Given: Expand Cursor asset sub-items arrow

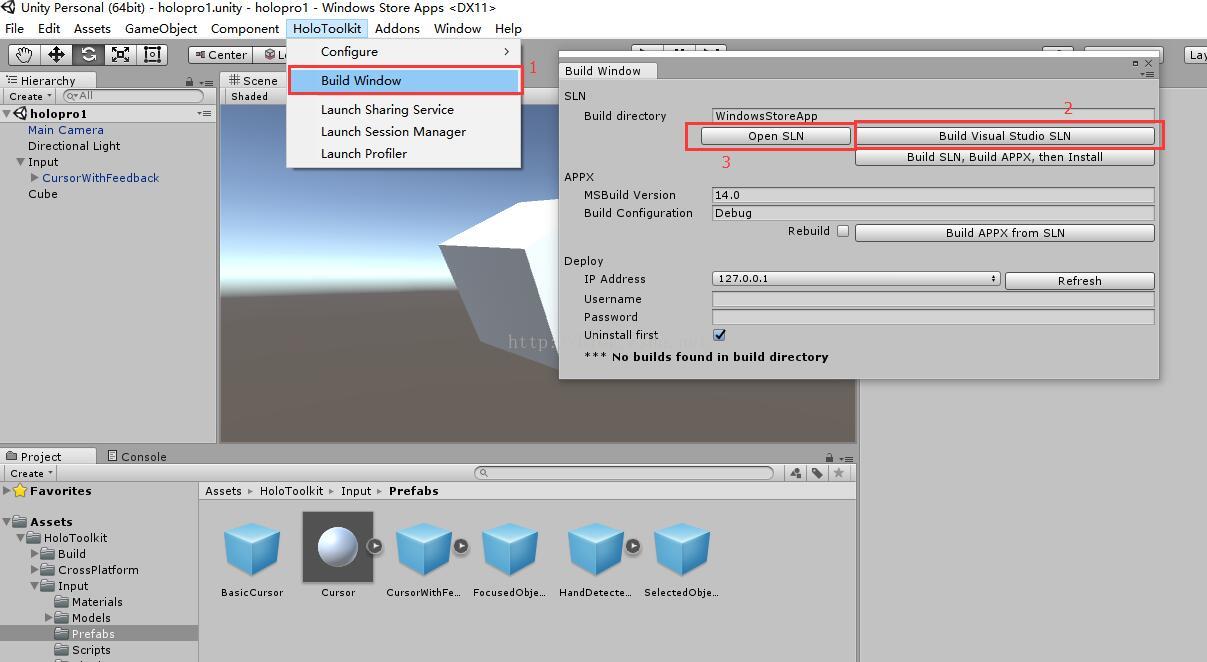Looking at the screenshot, I should coord(374,546).
